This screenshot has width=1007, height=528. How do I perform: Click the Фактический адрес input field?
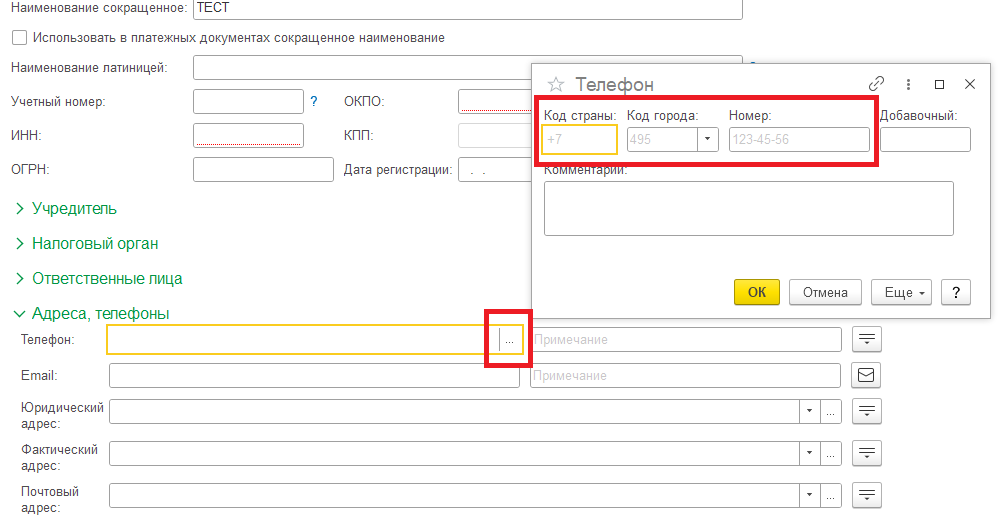tap(454, 453)
